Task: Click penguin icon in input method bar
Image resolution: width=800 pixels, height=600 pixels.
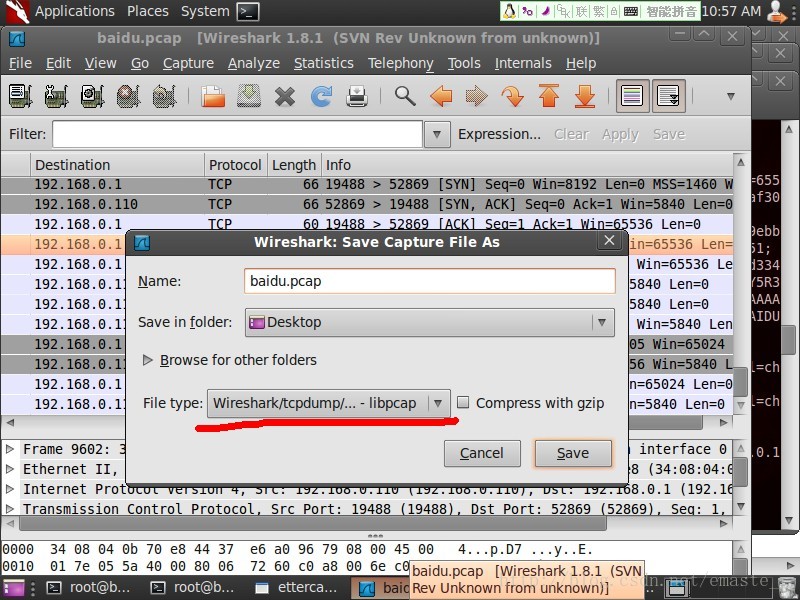Action: [509, 11]
